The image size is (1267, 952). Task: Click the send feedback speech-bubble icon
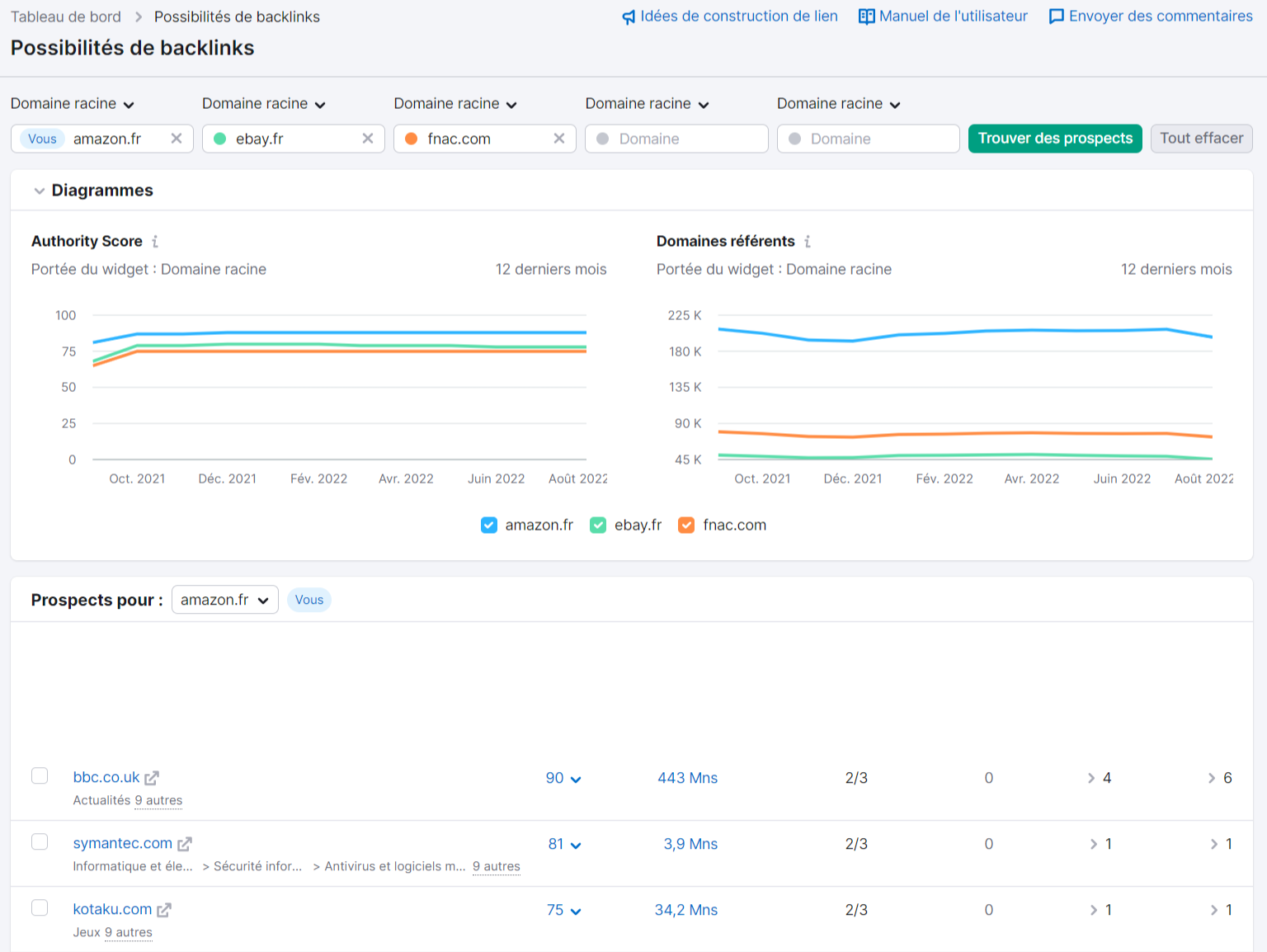click(x=1056, y=16)
